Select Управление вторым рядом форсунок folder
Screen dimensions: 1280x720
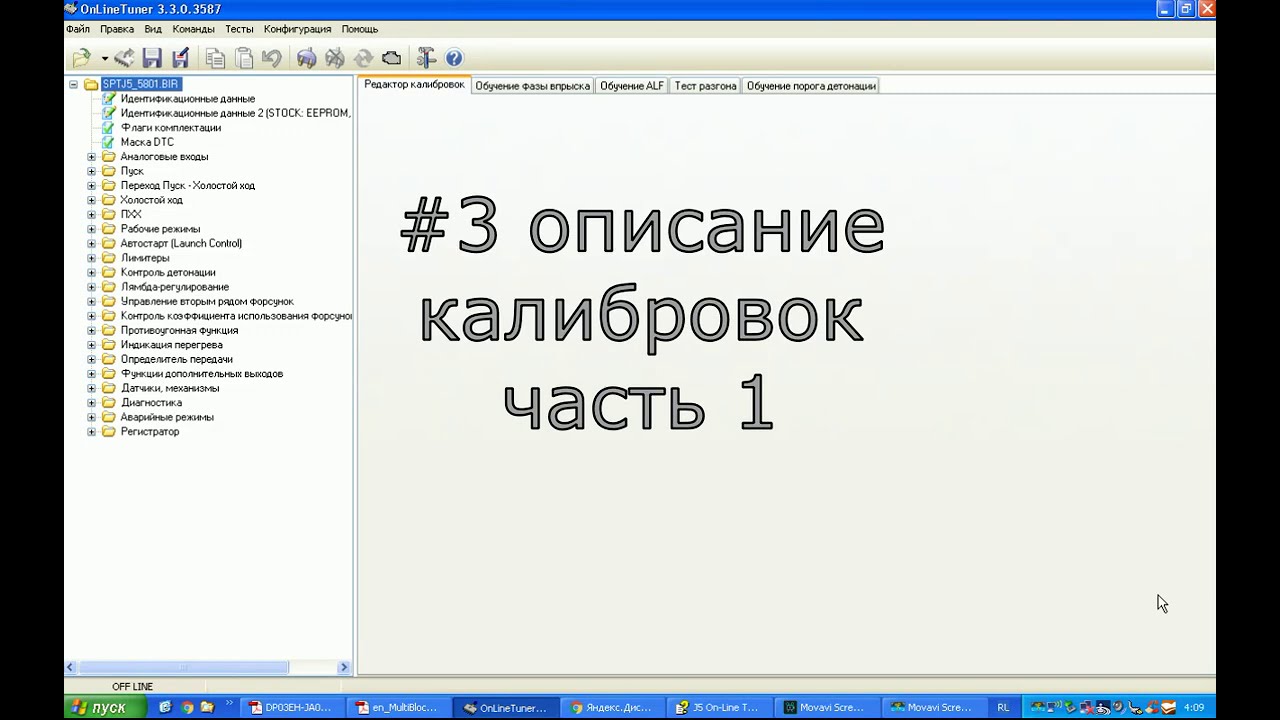[x=207, y=301]
